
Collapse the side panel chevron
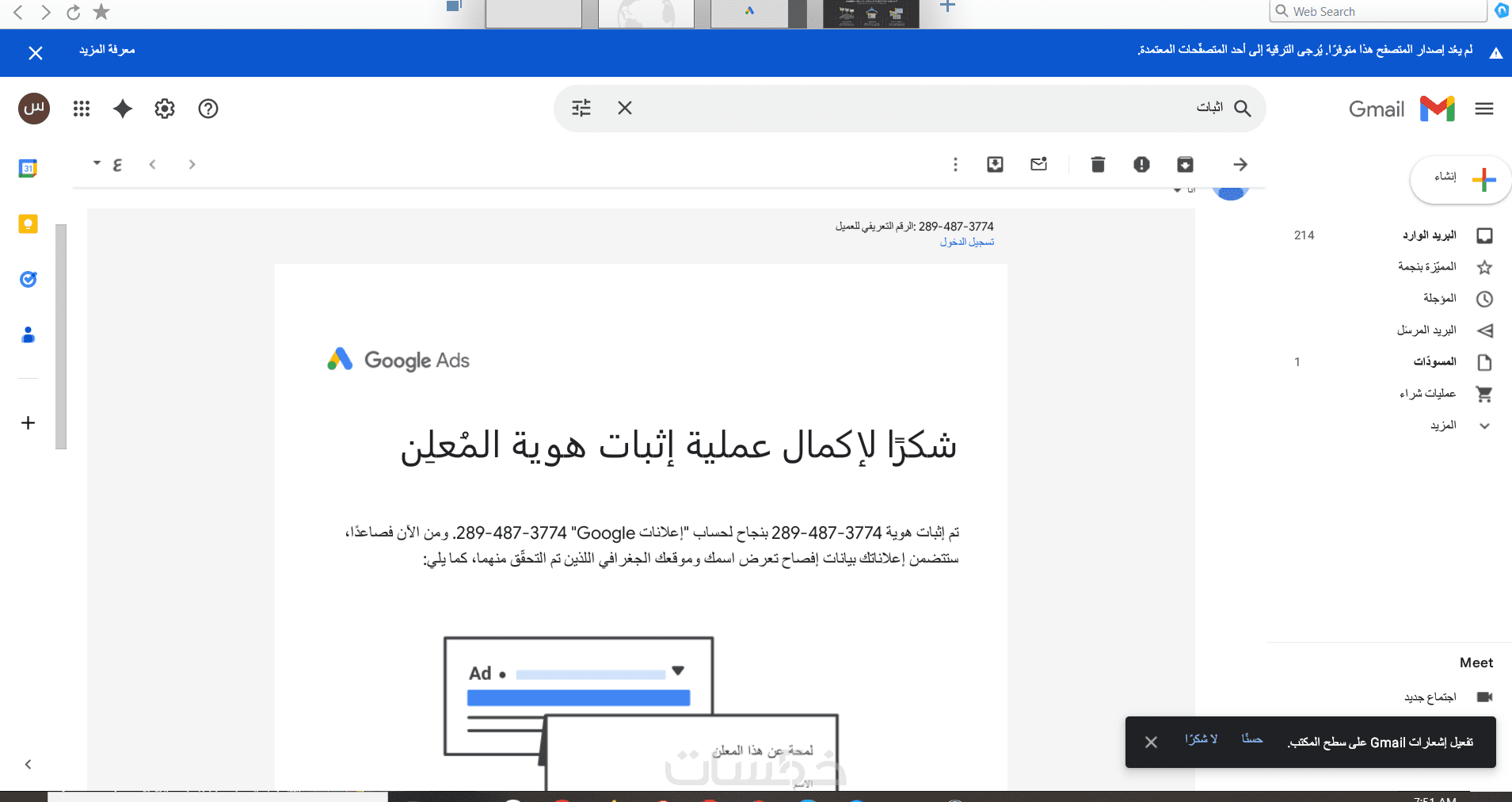coord(28,764)
